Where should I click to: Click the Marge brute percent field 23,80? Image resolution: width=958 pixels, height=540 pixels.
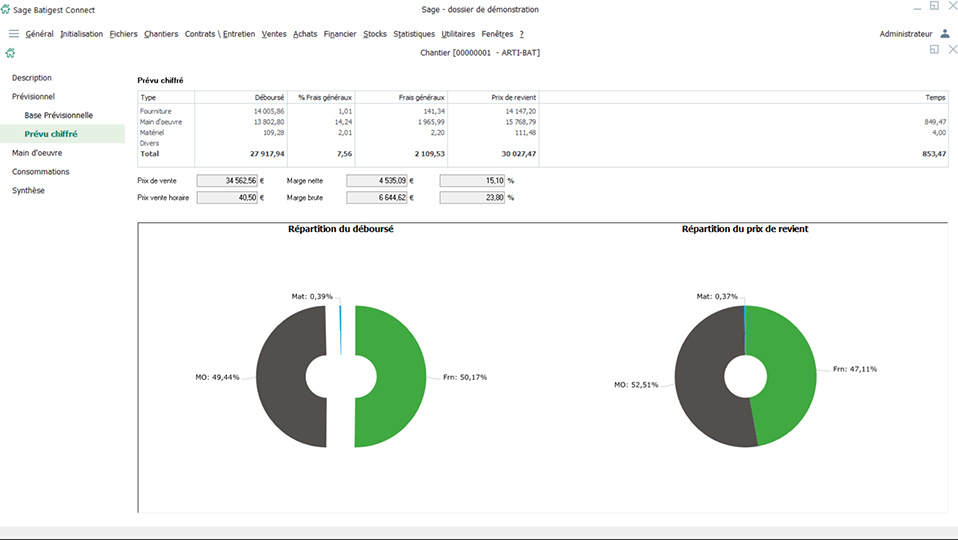pyautogui.click(x=472, y=198)
